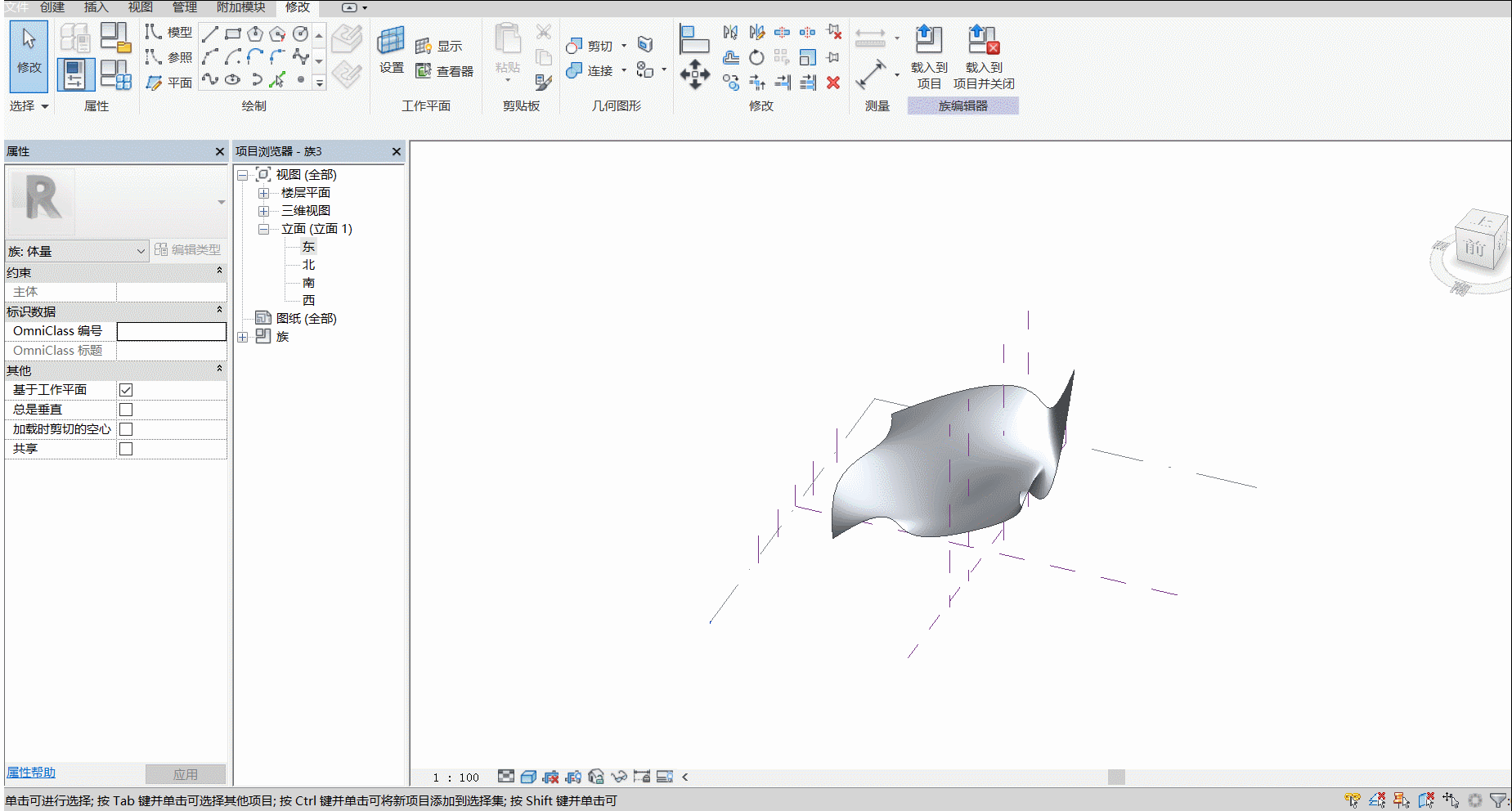The height and width of the screenshot is (811, 1512).
Task: Open the 属性帮助 link
Action: [x=31, y=773]
